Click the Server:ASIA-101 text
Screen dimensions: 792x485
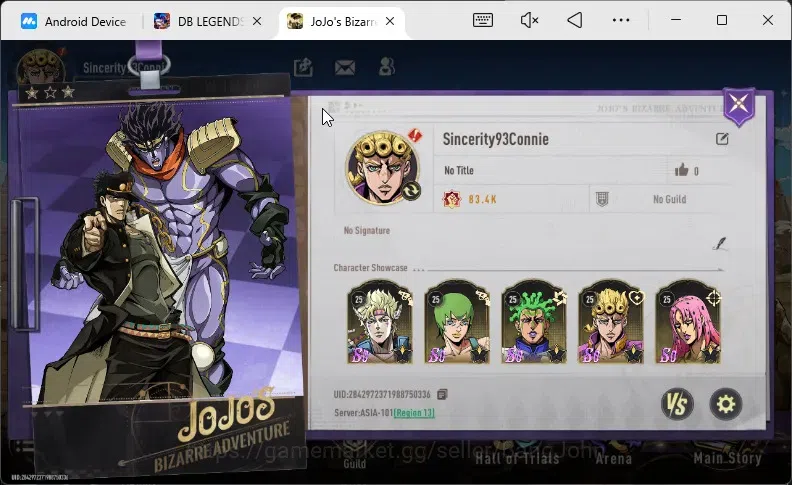click(x=363, y=413)
